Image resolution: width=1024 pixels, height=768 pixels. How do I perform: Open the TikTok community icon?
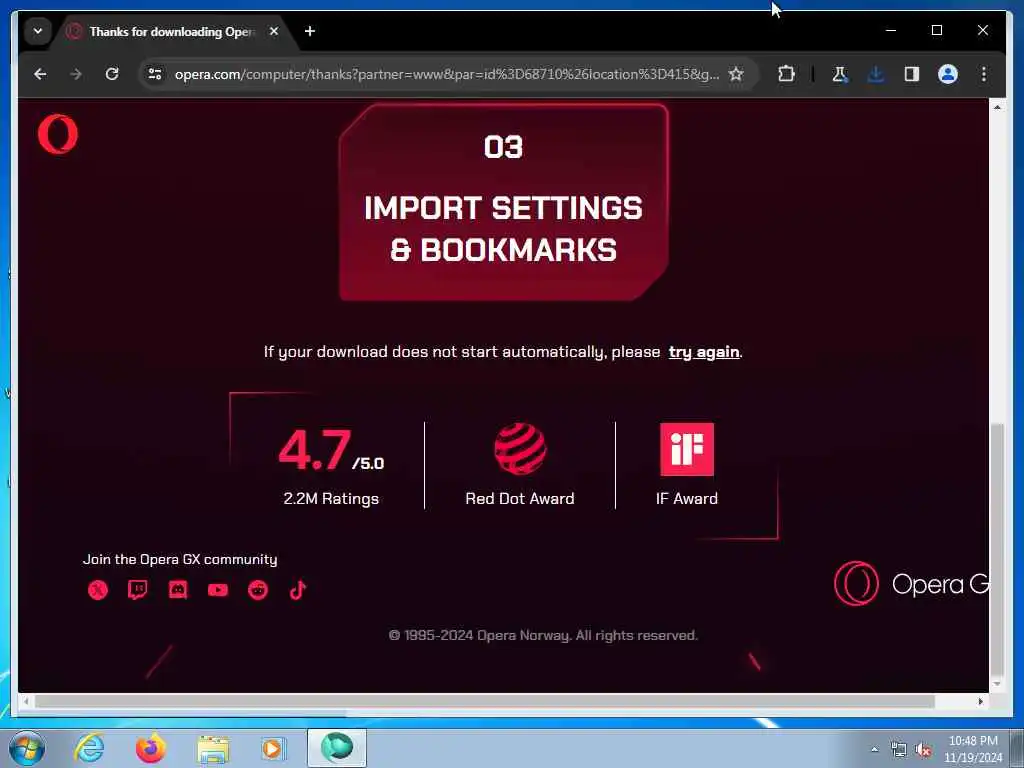pyautogui.click(x=298, y=590)
